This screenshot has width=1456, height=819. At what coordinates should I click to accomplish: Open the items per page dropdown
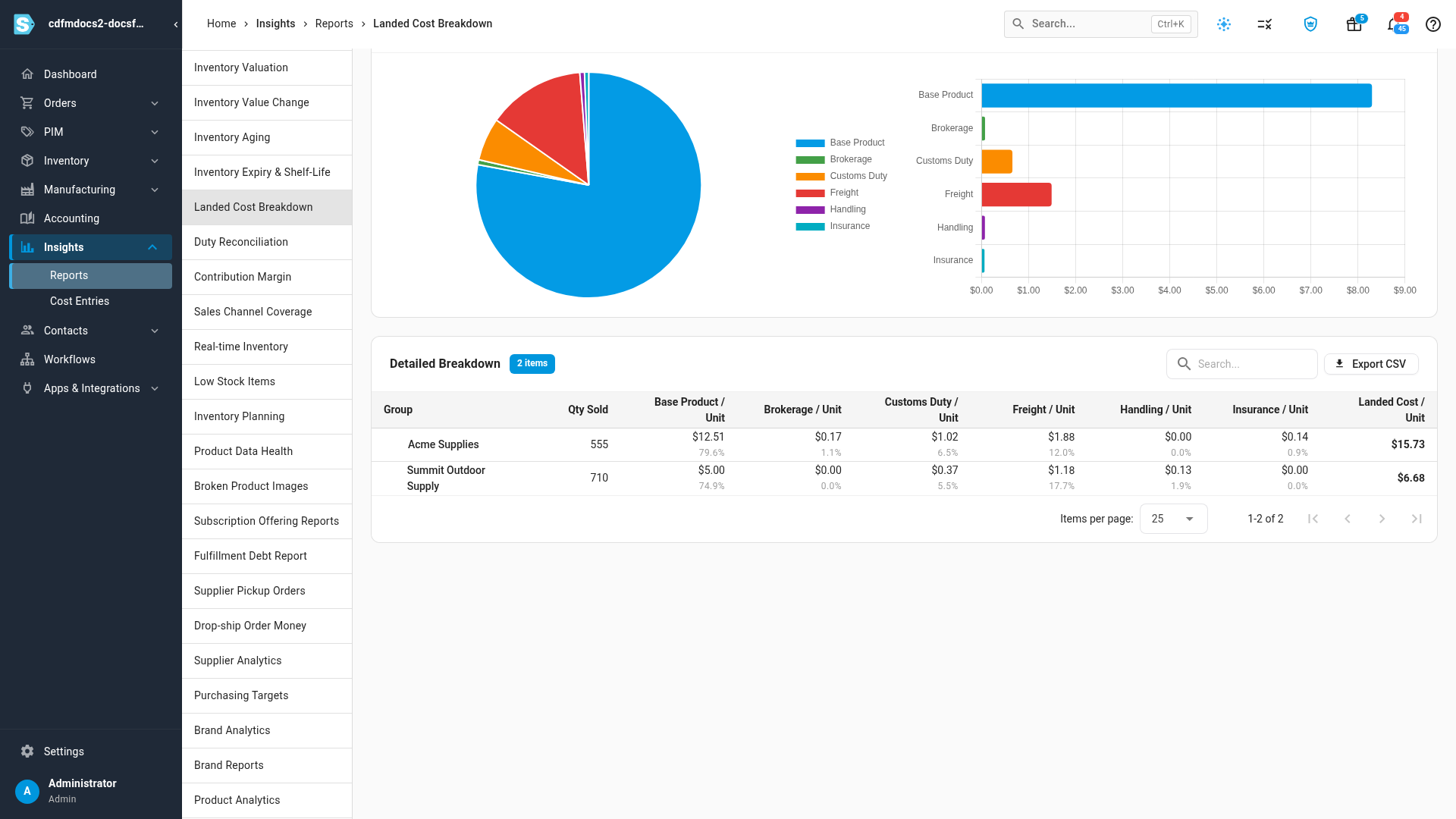1173,519
